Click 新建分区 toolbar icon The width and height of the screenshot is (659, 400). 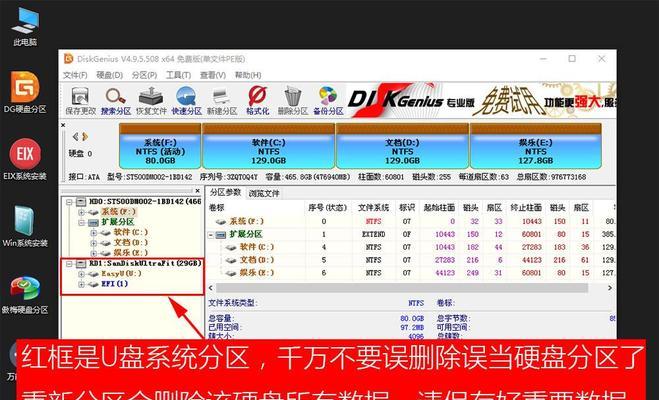click(222, 101)
